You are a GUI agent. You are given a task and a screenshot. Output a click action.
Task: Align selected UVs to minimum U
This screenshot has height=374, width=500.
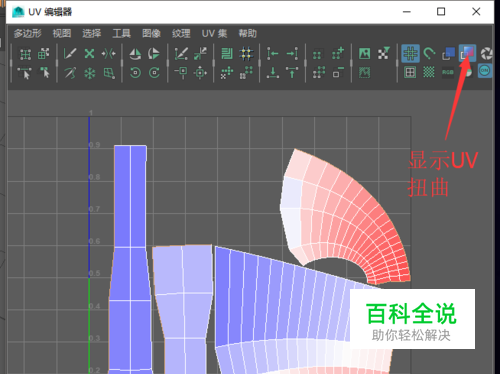pyautogui.click(x=272, y=54)
